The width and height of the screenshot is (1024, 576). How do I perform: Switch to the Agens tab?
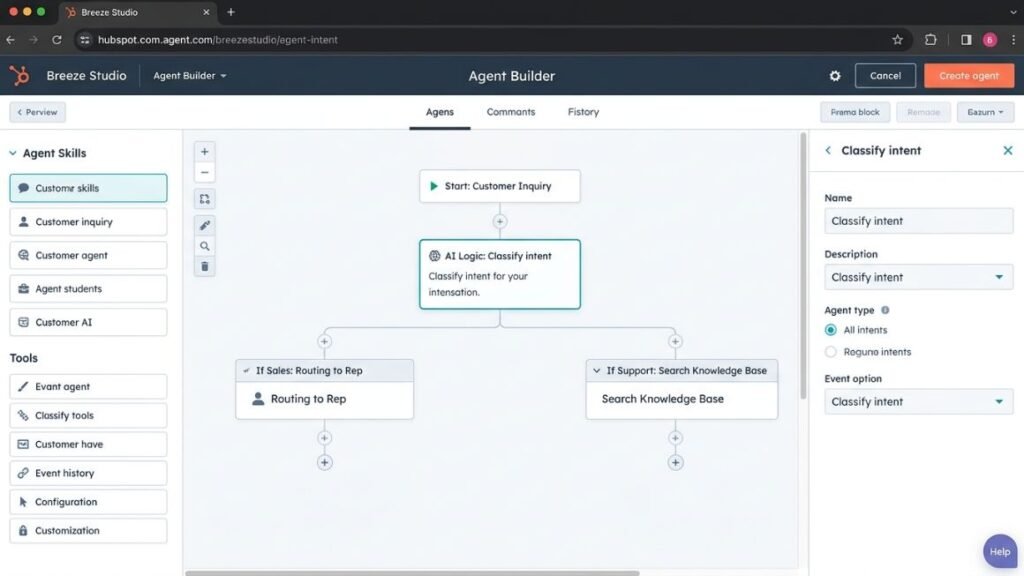440,112
